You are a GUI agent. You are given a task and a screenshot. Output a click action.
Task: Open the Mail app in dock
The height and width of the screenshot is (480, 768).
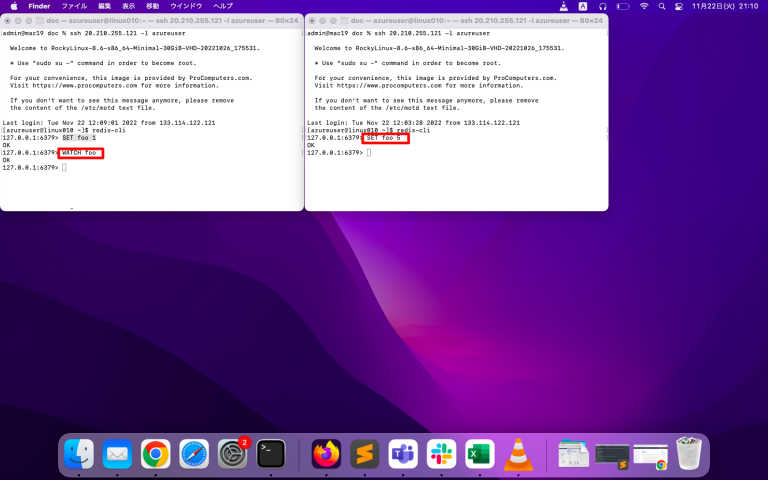117,455
